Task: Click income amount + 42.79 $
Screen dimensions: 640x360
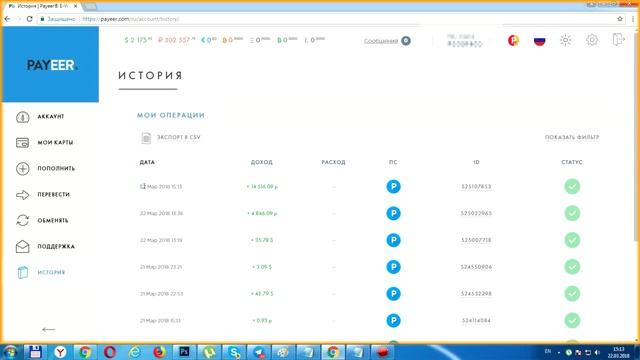Action: pyautogui.click(x=262, y=294)
